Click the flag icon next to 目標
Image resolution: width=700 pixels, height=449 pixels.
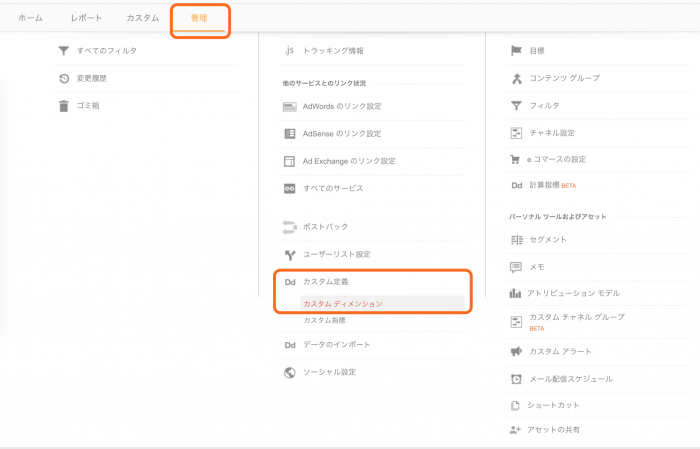pyautogui.click(x=516, y=50)
